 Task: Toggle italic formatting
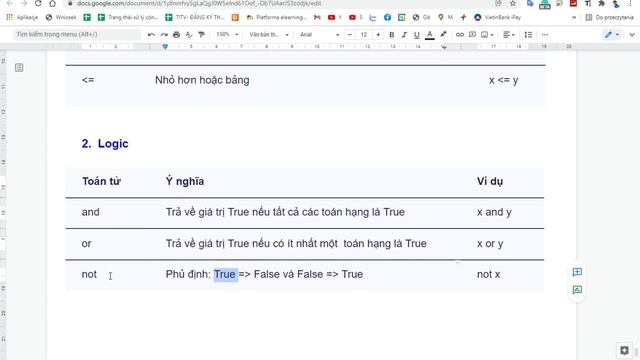pos(404,35)
